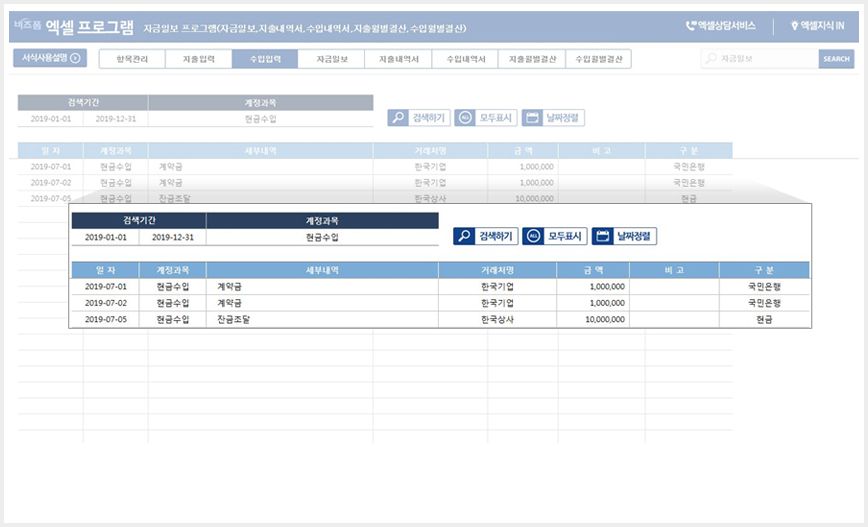This screenshot has width=868, height=527.
Task: Select the faded 2019-07-01 date in the background sheet
Action: (x=50, y=167)
